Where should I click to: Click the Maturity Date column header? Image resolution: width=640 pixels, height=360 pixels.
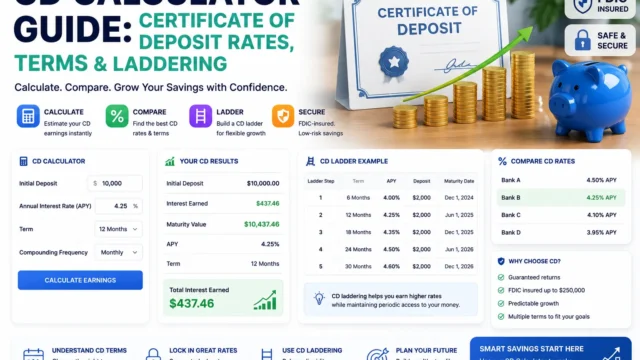(459, 181)
